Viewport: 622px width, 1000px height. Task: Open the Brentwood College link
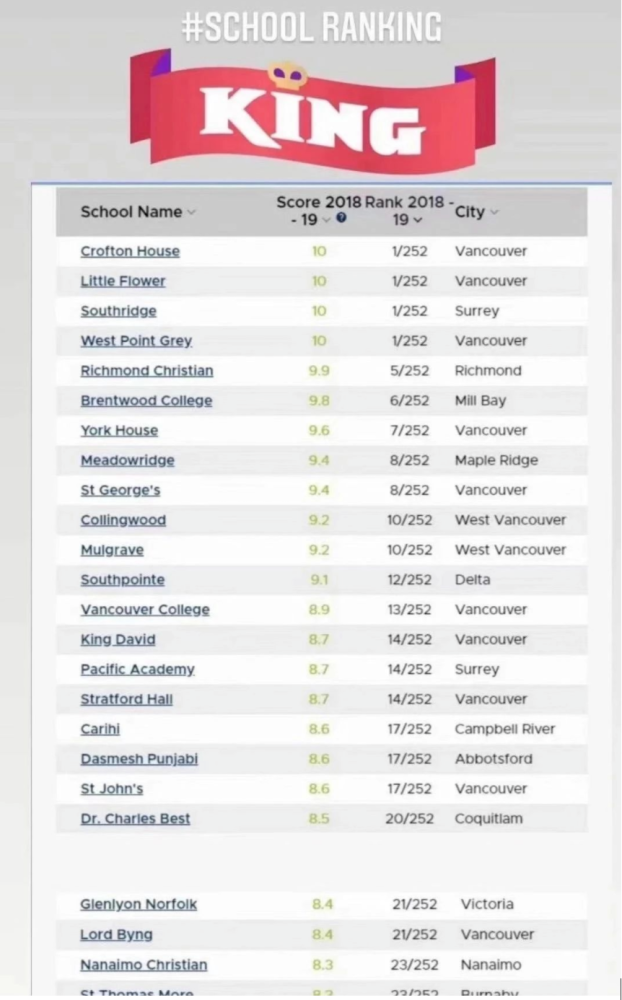(x=146, y=401)
